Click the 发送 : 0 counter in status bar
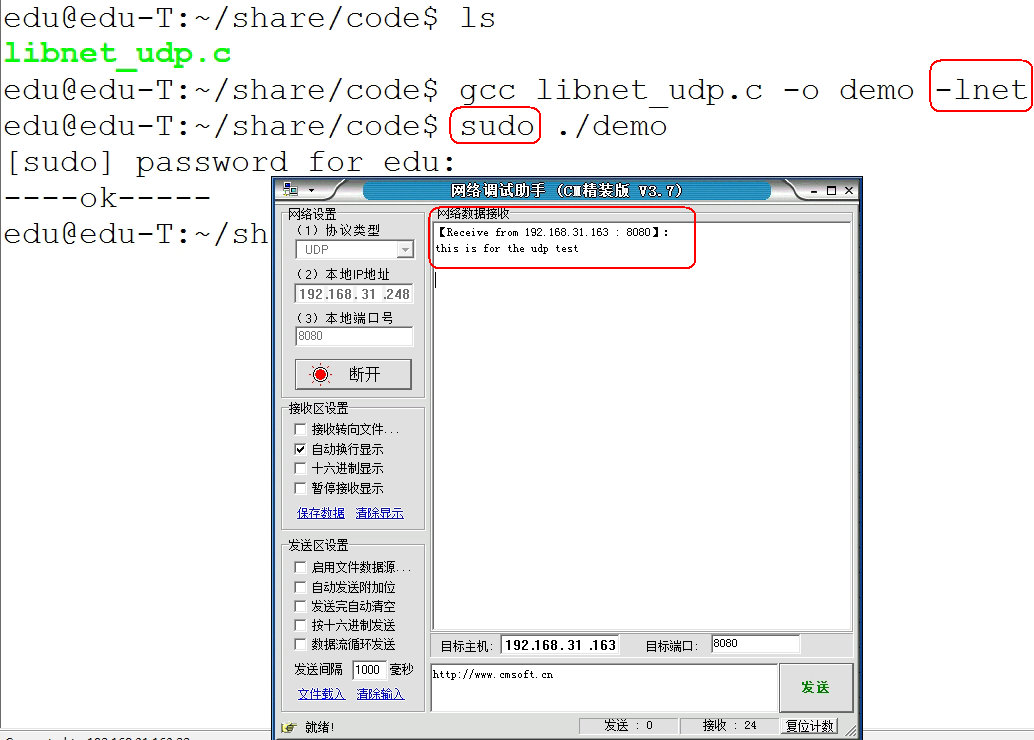1034x740 pixels. pyautogui.click(x=628, y=725)
